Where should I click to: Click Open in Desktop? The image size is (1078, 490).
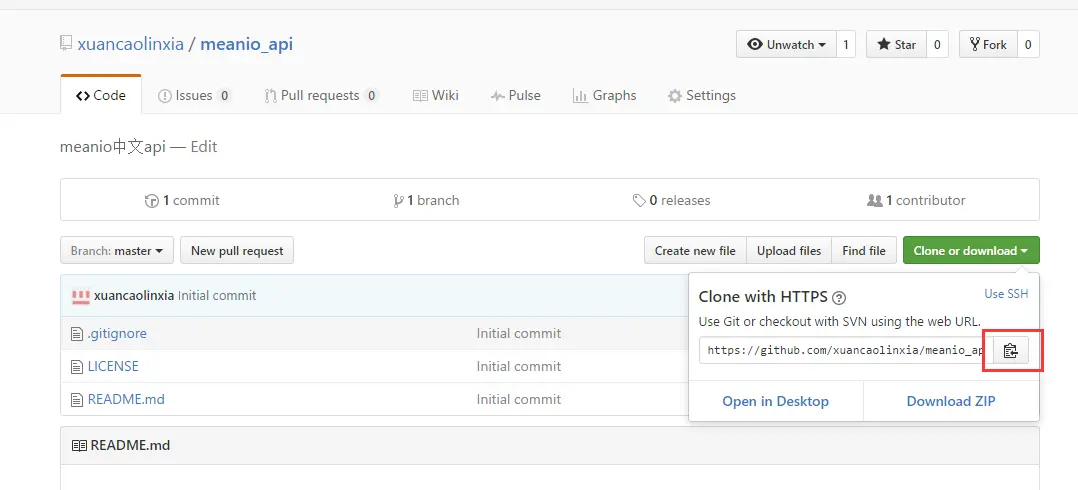776,401
